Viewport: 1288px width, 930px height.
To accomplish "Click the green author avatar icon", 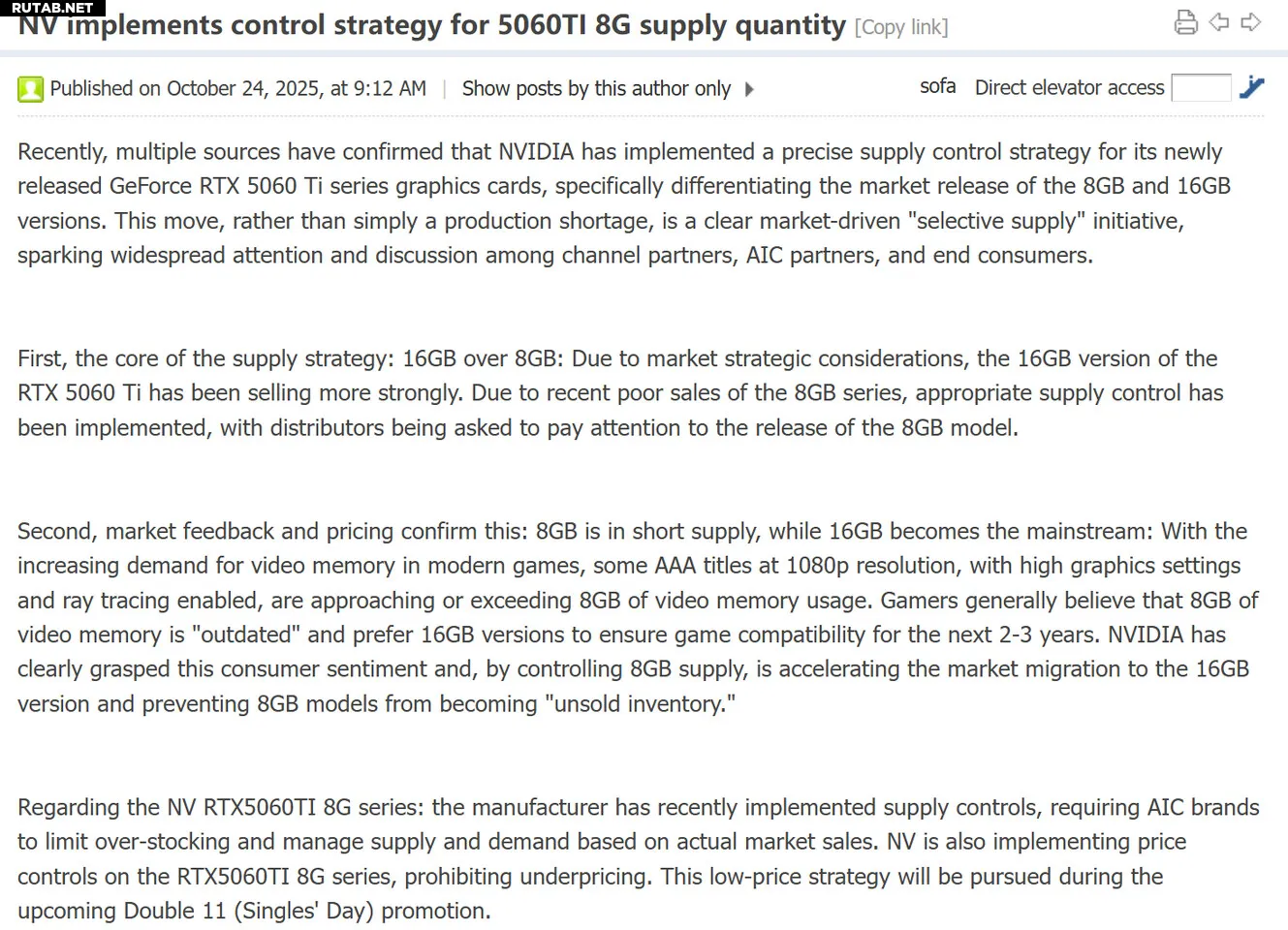I will click(x=30, y=89).
